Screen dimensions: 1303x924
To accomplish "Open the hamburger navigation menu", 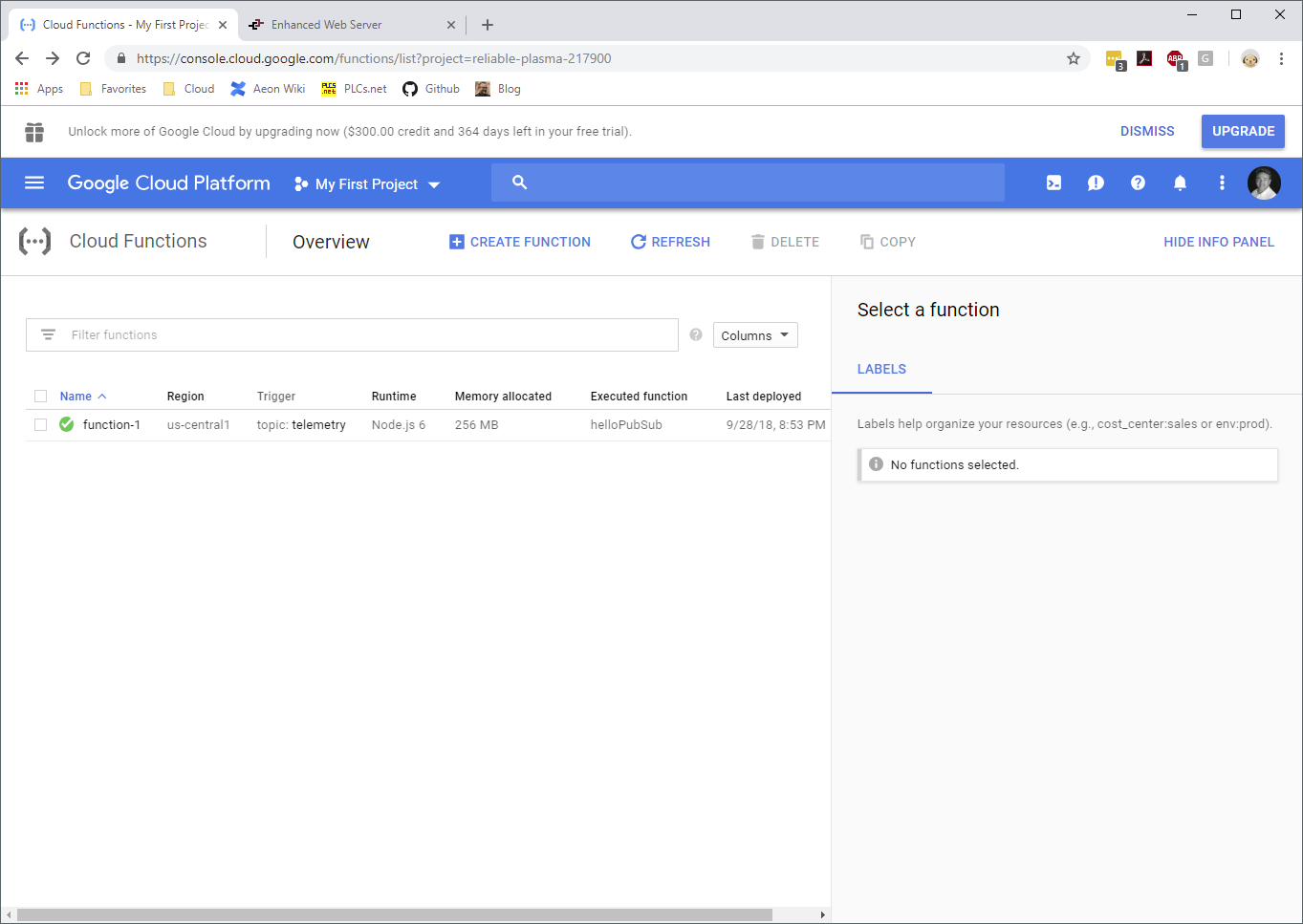I will pos(34,183).
